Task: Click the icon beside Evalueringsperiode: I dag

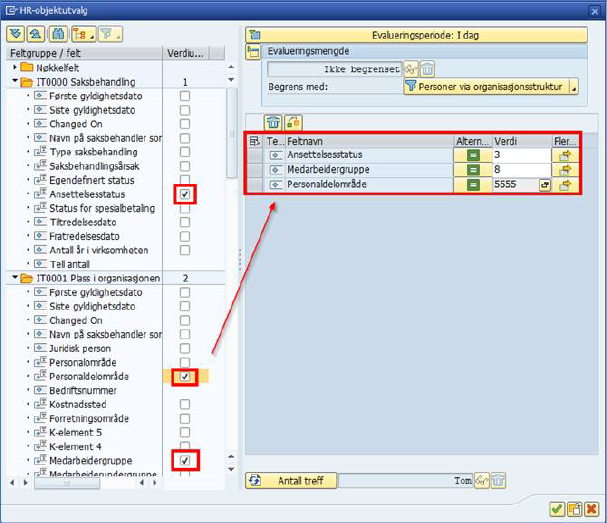Action: [x=255, y=35]
